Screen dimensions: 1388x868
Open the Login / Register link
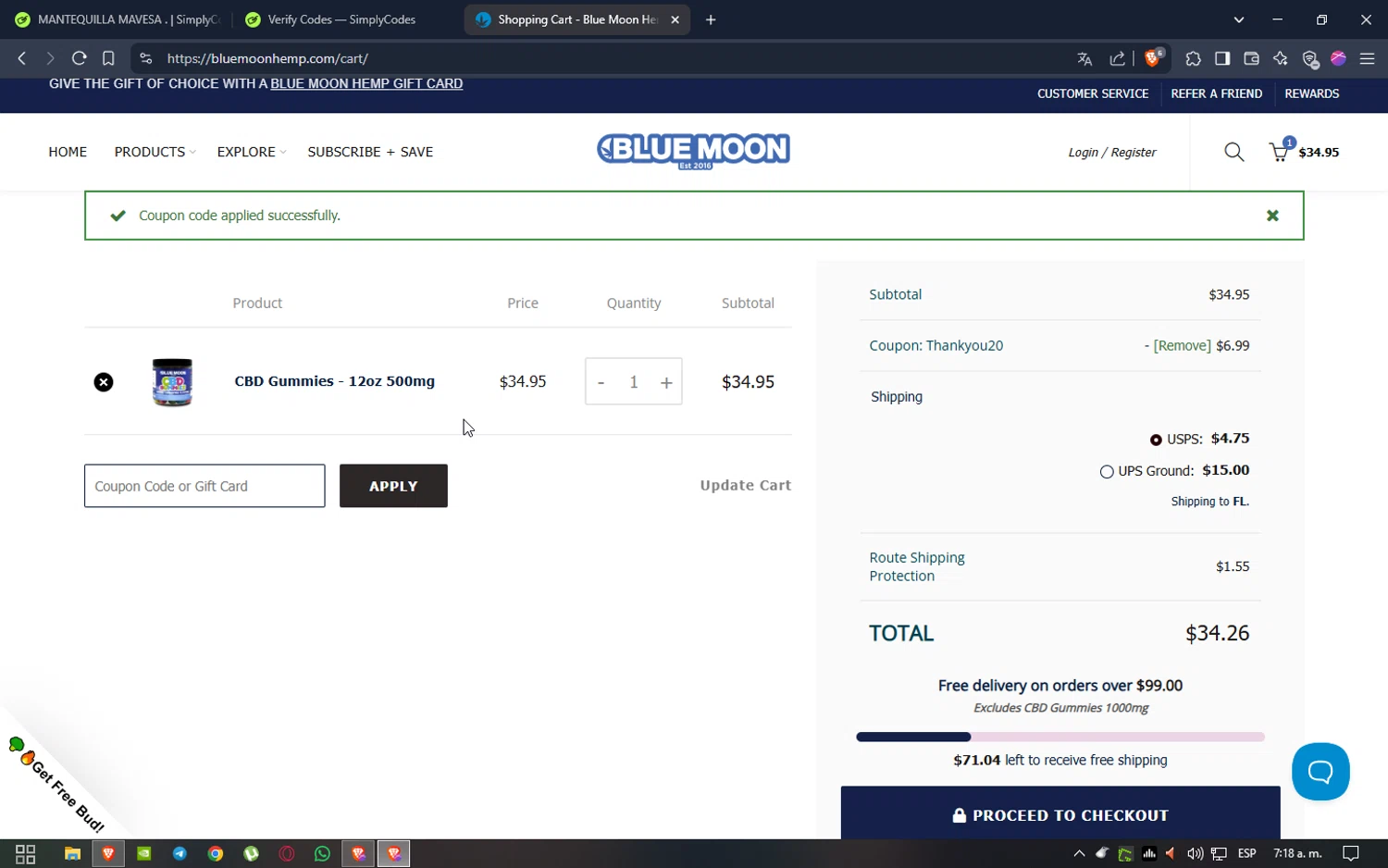coord(1112,152)
